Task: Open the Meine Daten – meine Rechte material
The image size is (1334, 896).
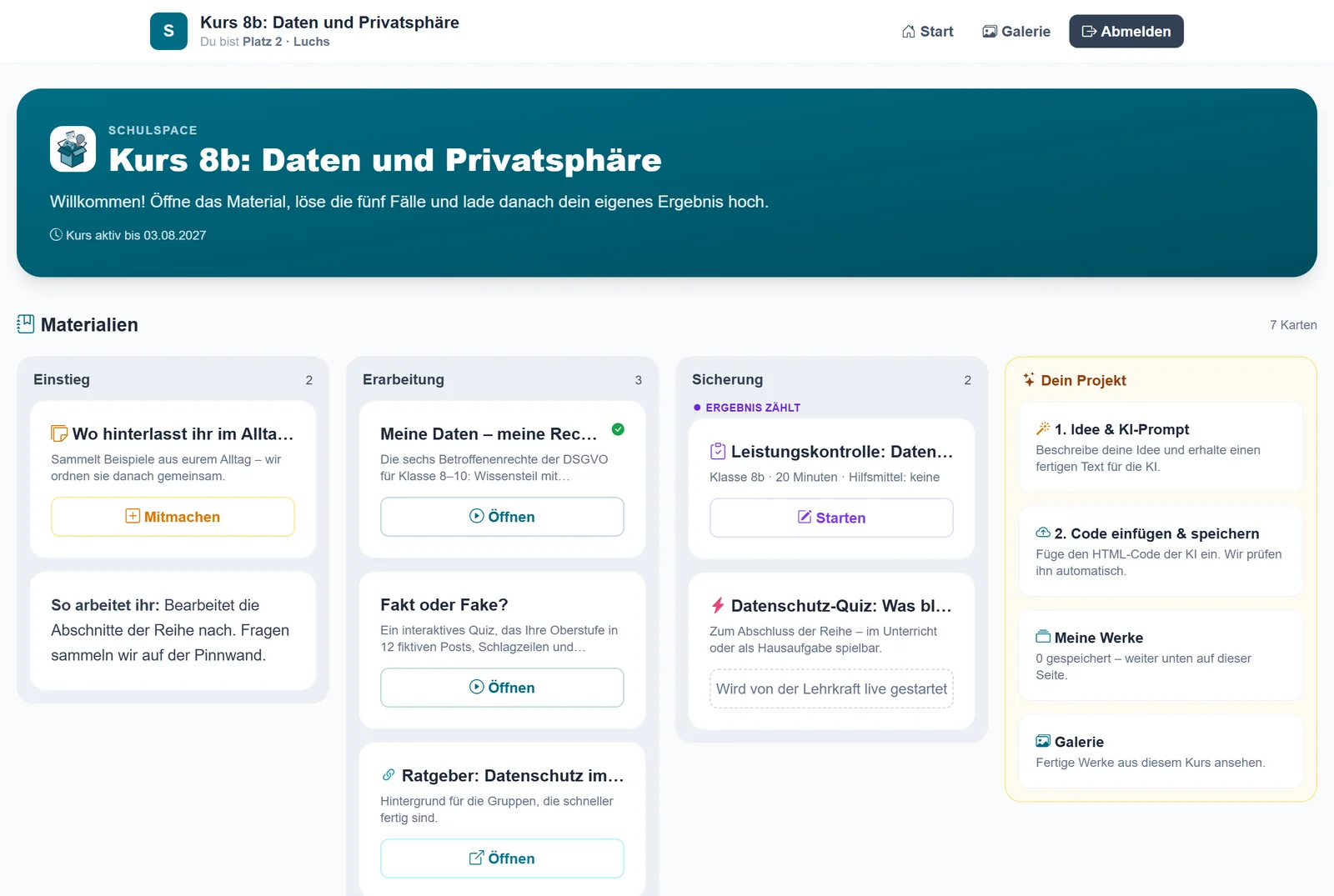Action: click(x=502, y=517)
